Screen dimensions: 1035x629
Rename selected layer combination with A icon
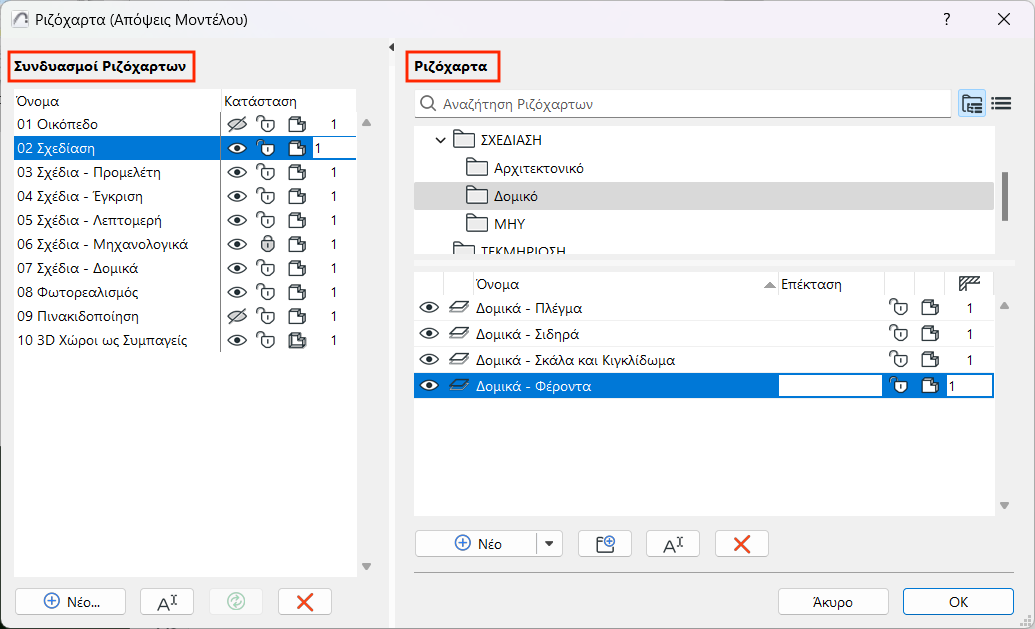click(x=167, y=601)
